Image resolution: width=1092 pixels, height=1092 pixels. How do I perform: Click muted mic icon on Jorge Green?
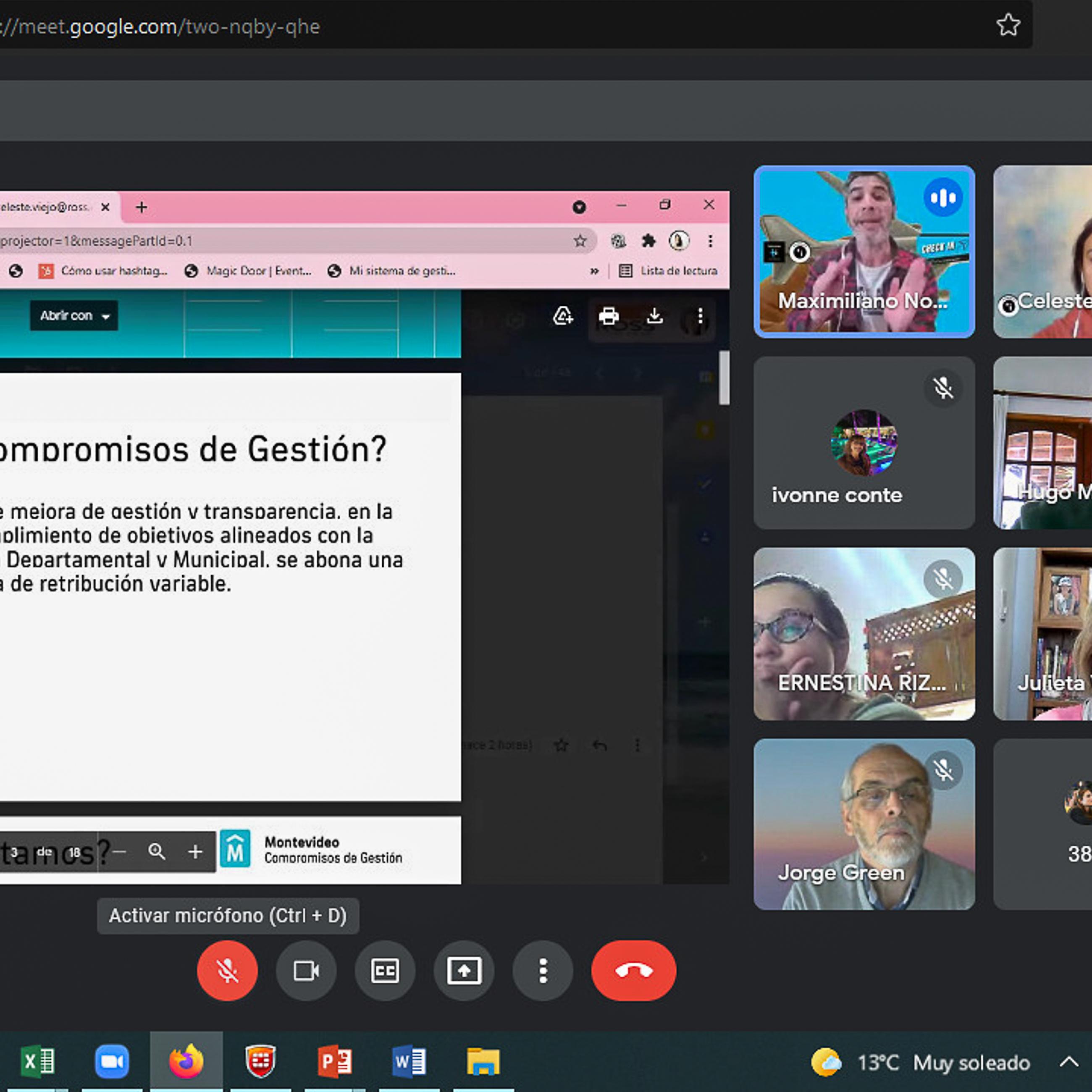coord(943,770)
